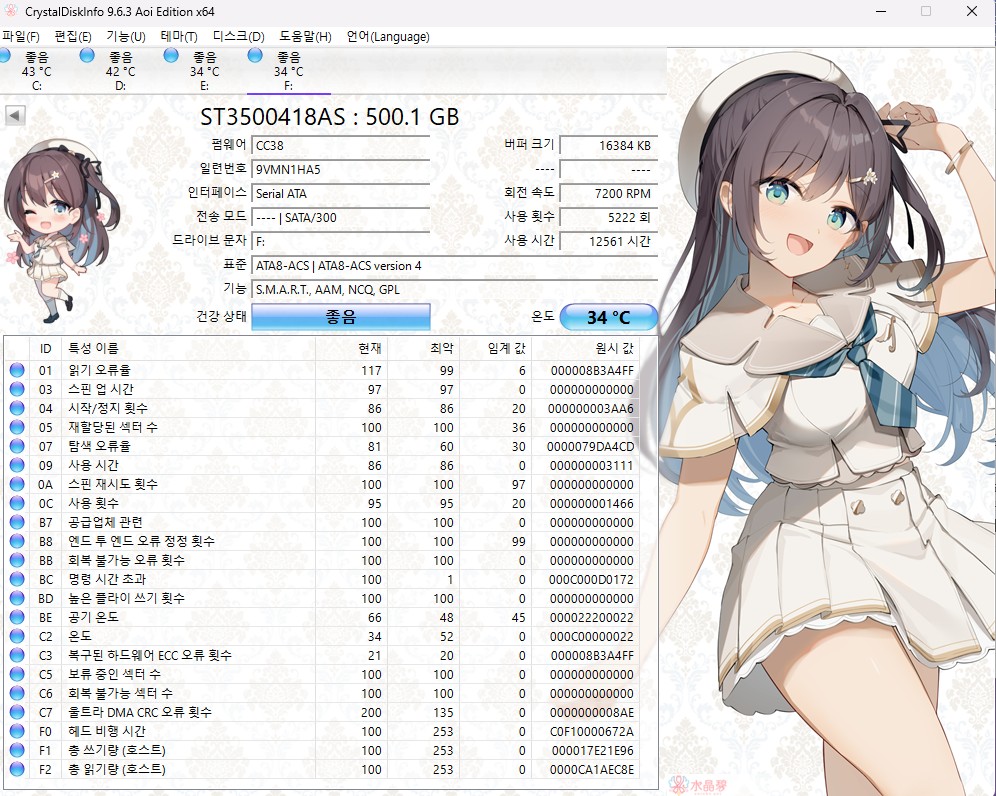Click status icon of row 0C 사용 횟수

point(17,503)
